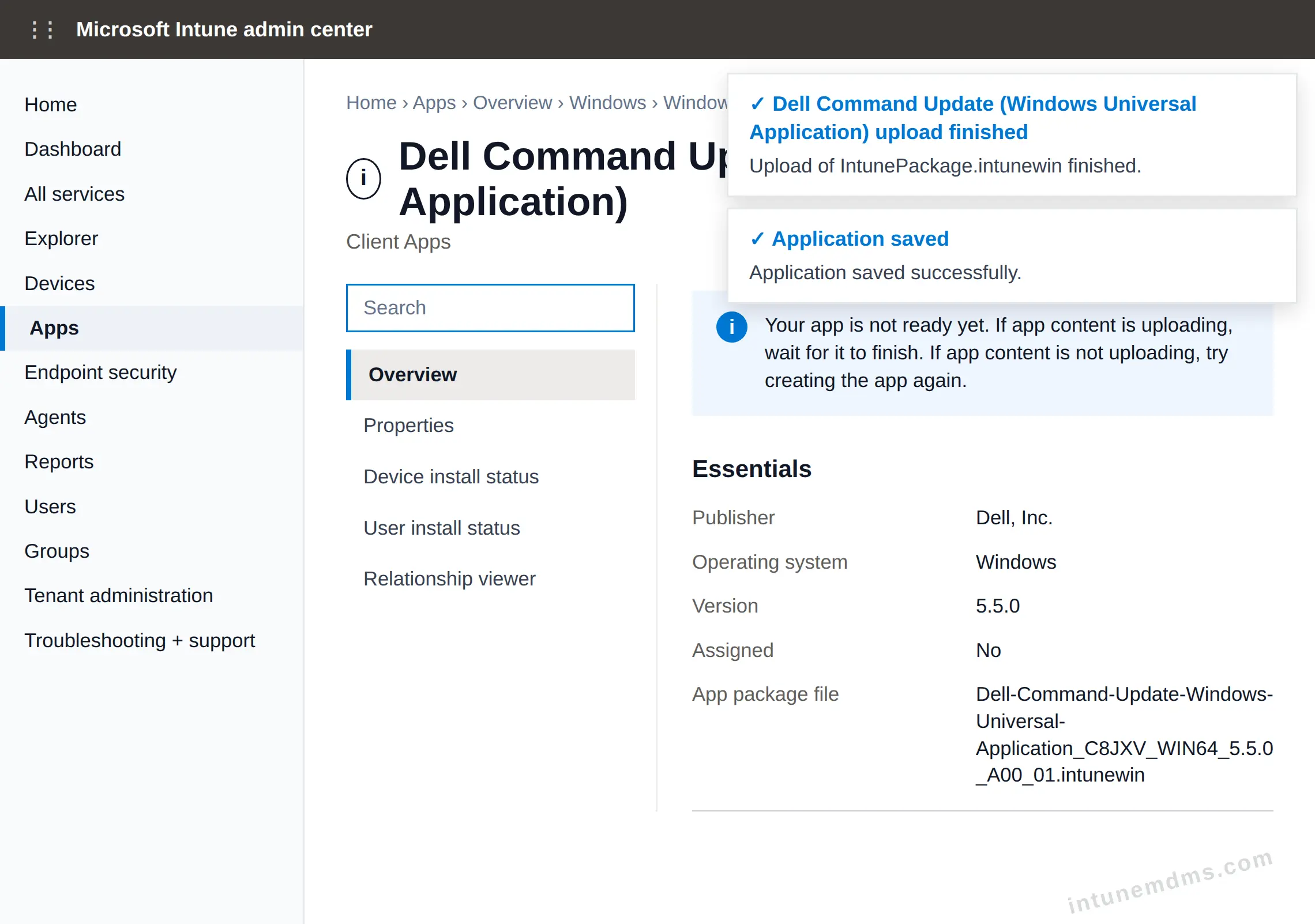Click the 'Version' field label
The image size is (1315, 924).
725,606
